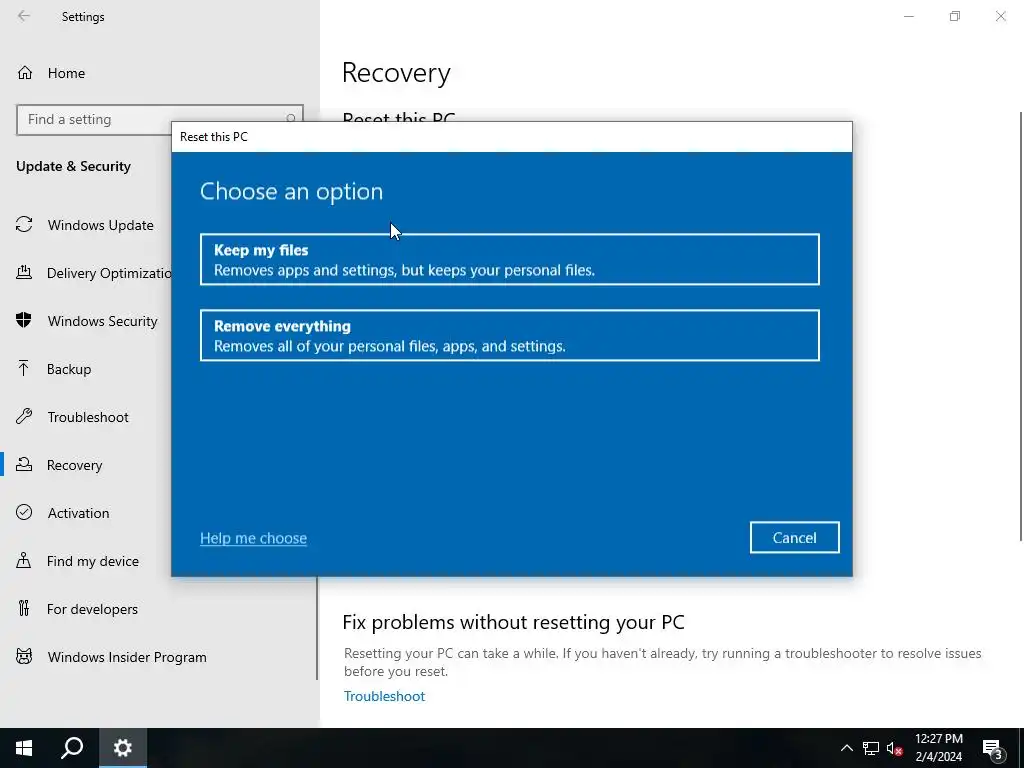Screen dimensions: 1024x768
Task: Click the Settings gear taskbar icon
Action: 123,748
